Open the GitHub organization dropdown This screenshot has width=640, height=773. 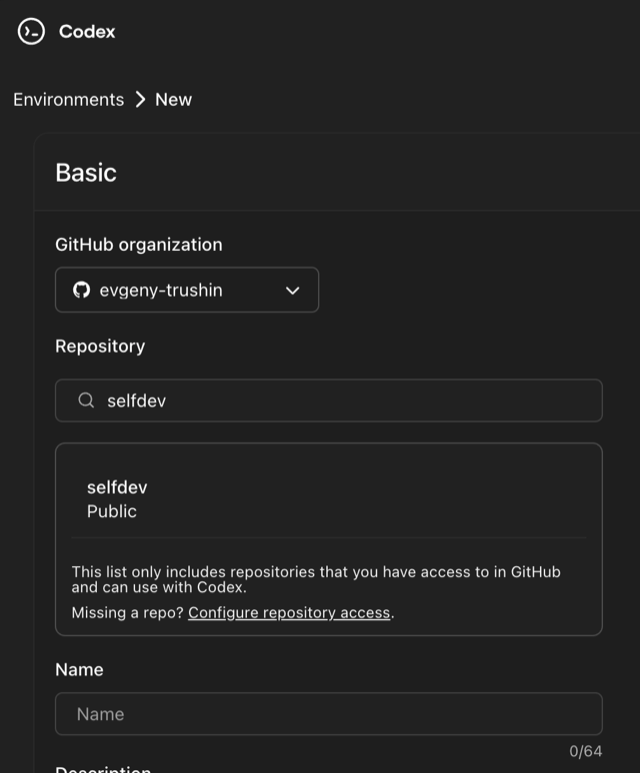pos(187,290)
